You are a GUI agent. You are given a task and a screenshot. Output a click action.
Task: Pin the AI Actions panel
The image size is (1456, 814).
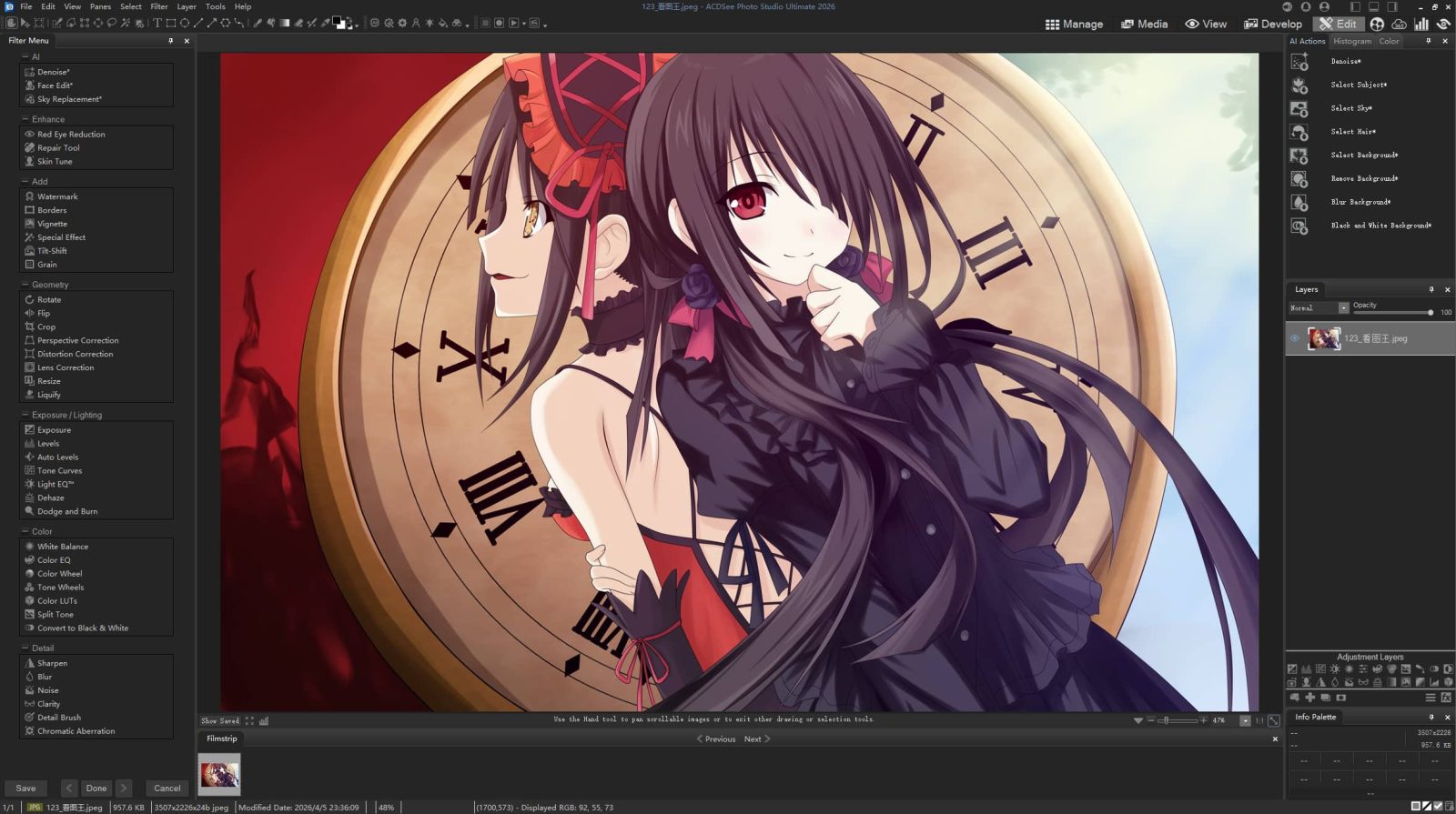(x=1429, y=41)
